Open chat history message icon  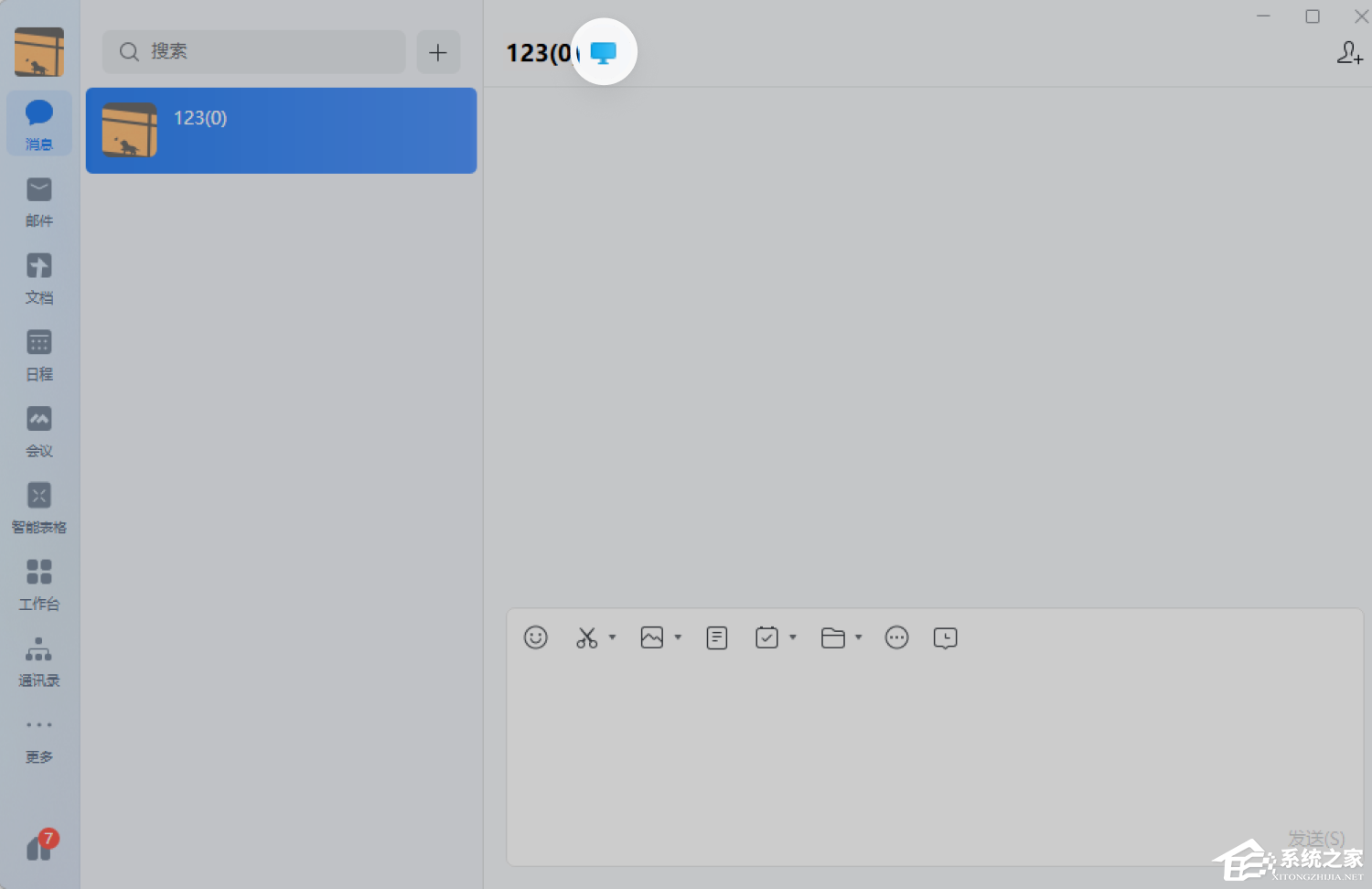click(946, 637)
